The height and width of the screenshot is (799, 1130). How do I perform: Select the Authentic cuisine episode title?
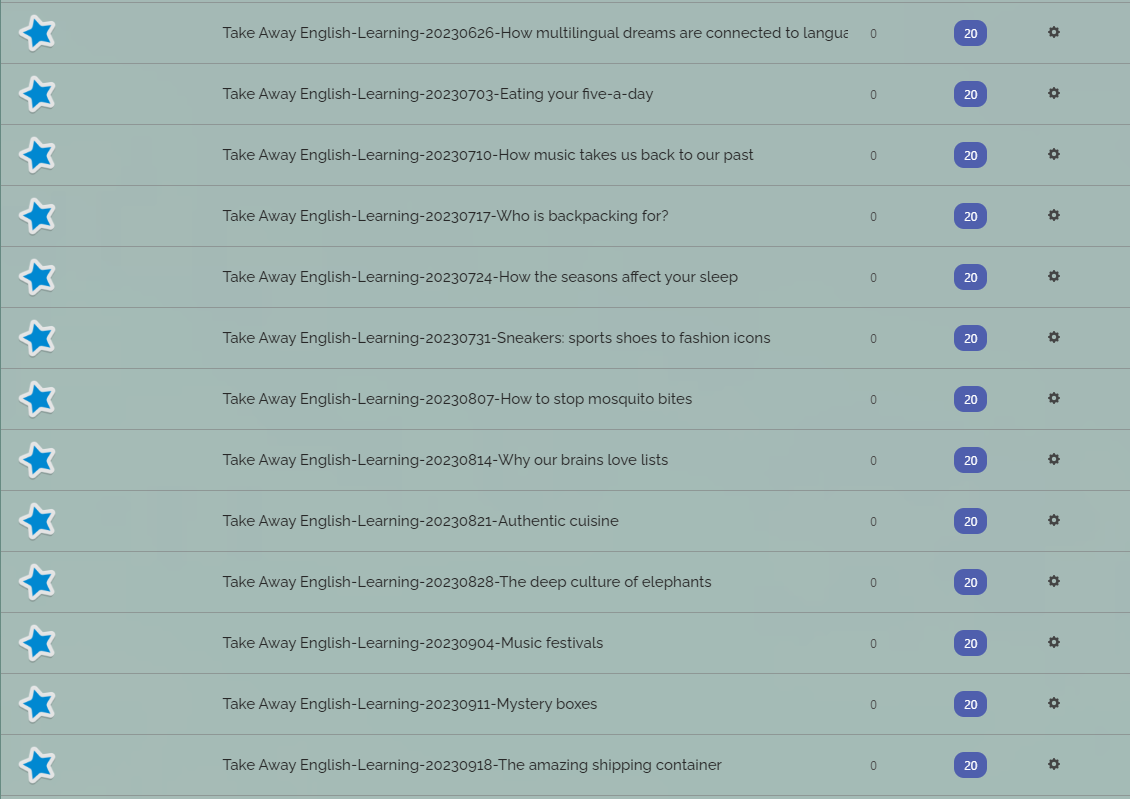click(420, 521)
